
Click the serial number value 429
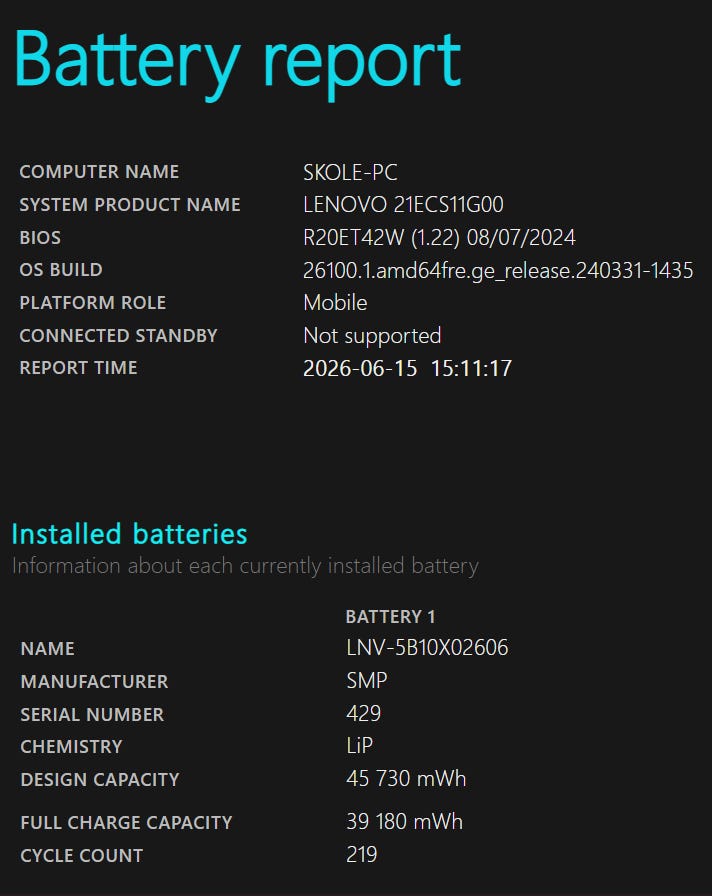click(363, 714)
